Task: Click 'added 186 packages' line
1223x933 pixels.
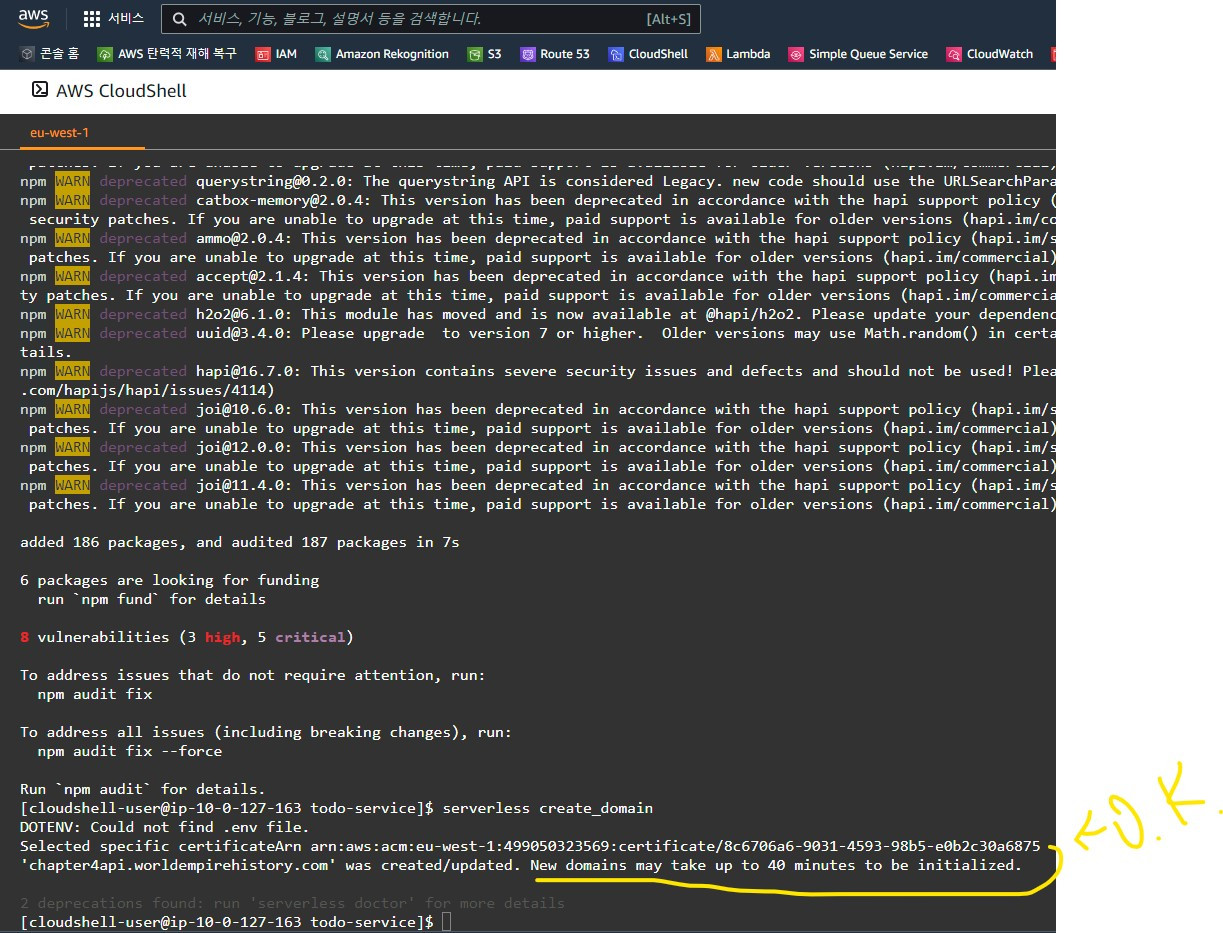Action: point(240,542)
